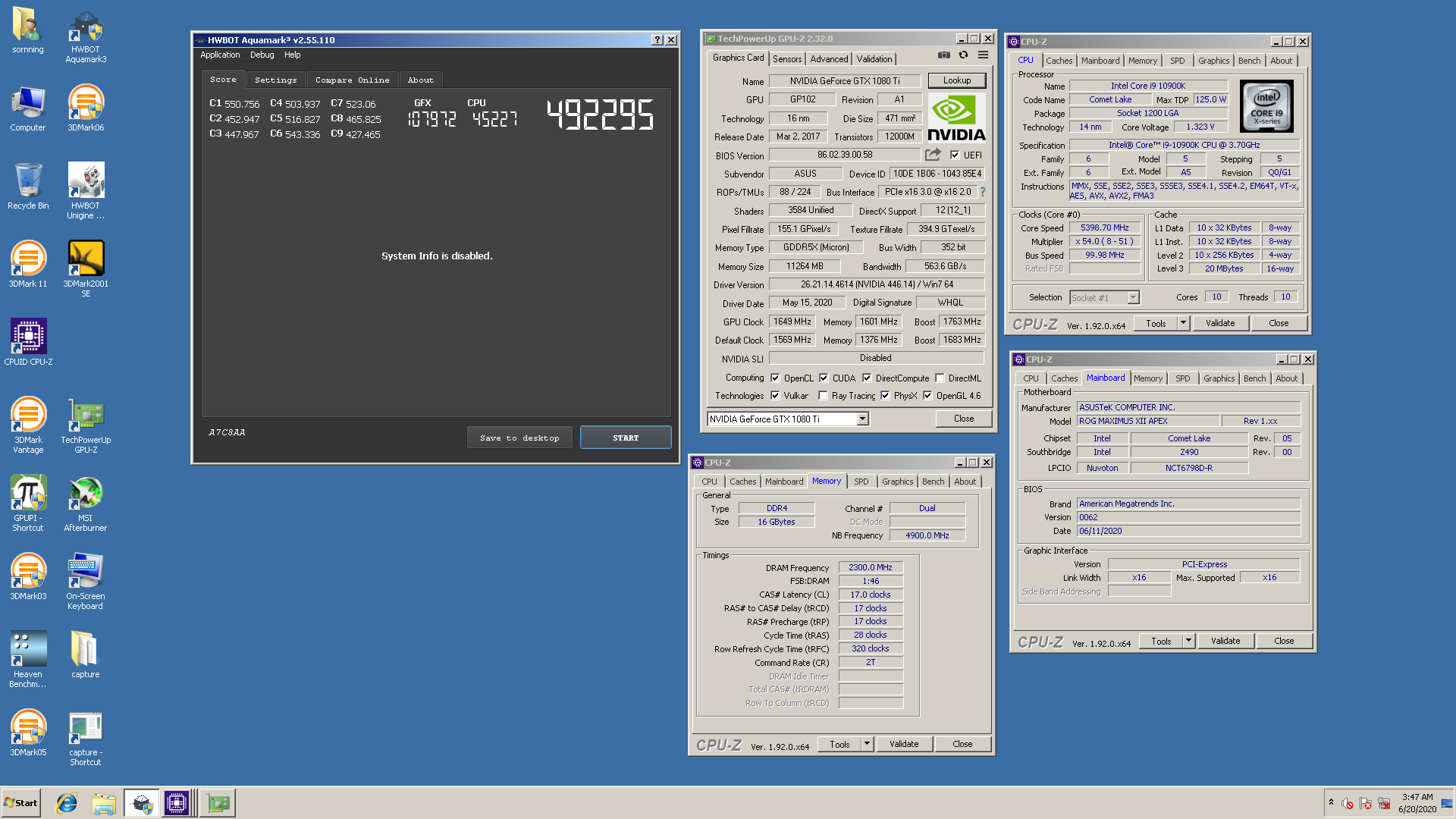Open the Graphics tab in CPU-Z Mainboard window

coord(1219,378)
